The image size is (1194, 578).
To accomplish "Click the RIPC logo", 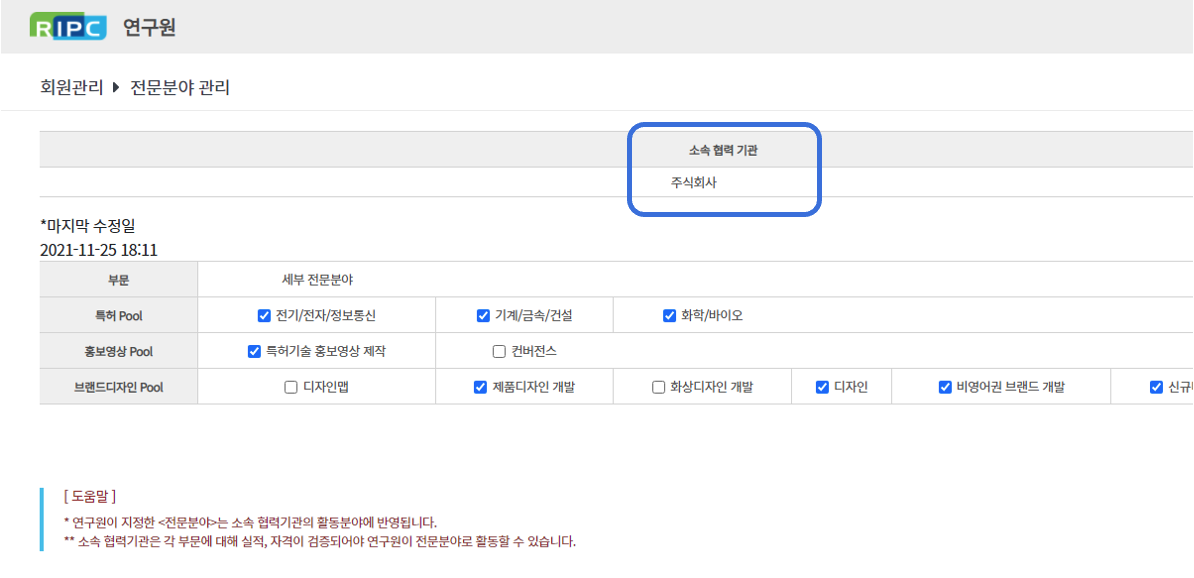I will (x=68, y=27).
